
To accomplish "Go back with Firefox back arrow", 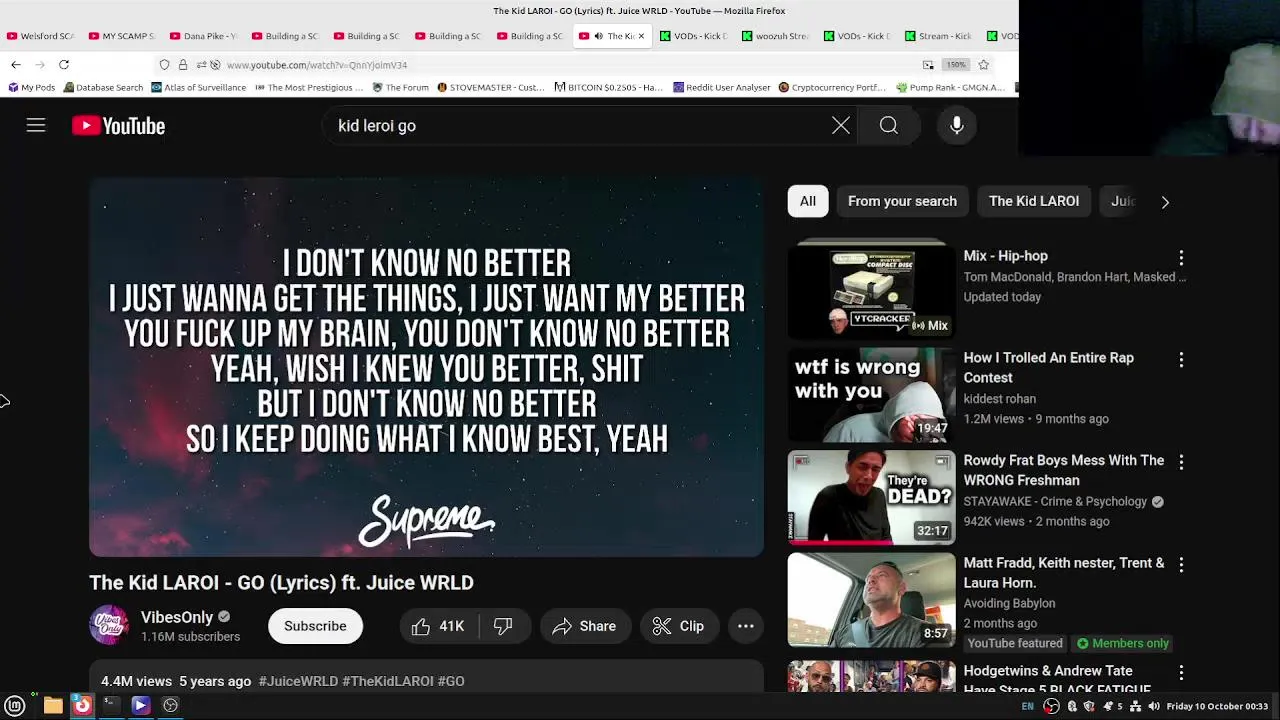I will tap(16, 65).
